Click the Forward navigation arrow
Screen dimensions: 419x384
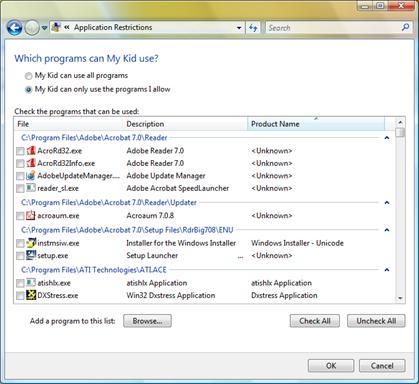point(32,28)
